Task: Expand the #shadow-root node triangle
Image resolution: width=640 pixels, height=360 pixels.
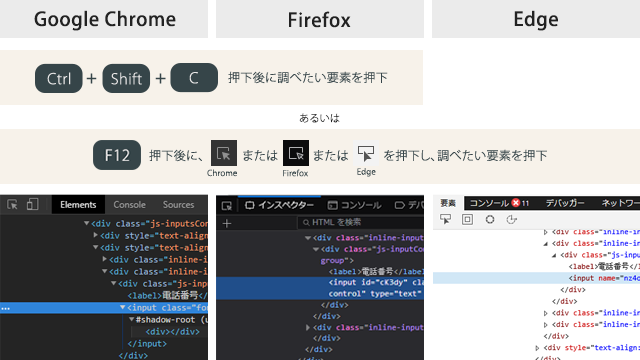Action: [x=131, y=319]
